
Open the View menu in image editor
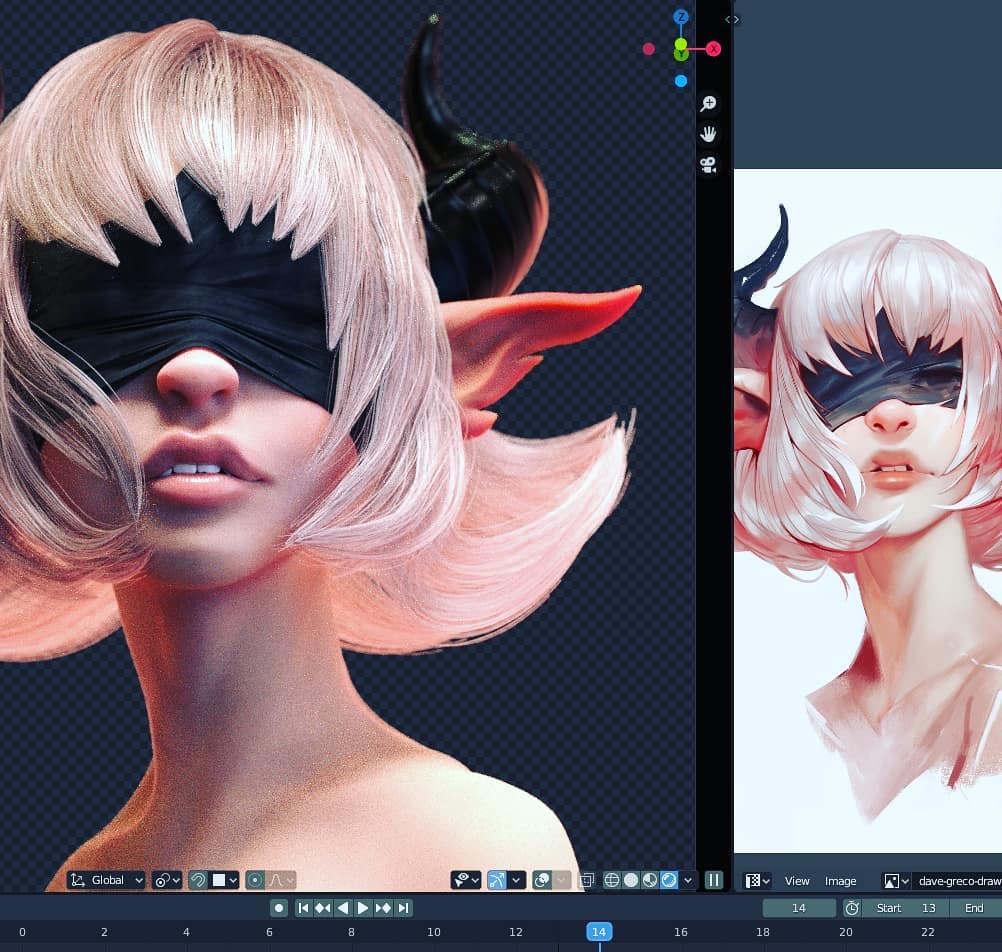click(797, 881)
